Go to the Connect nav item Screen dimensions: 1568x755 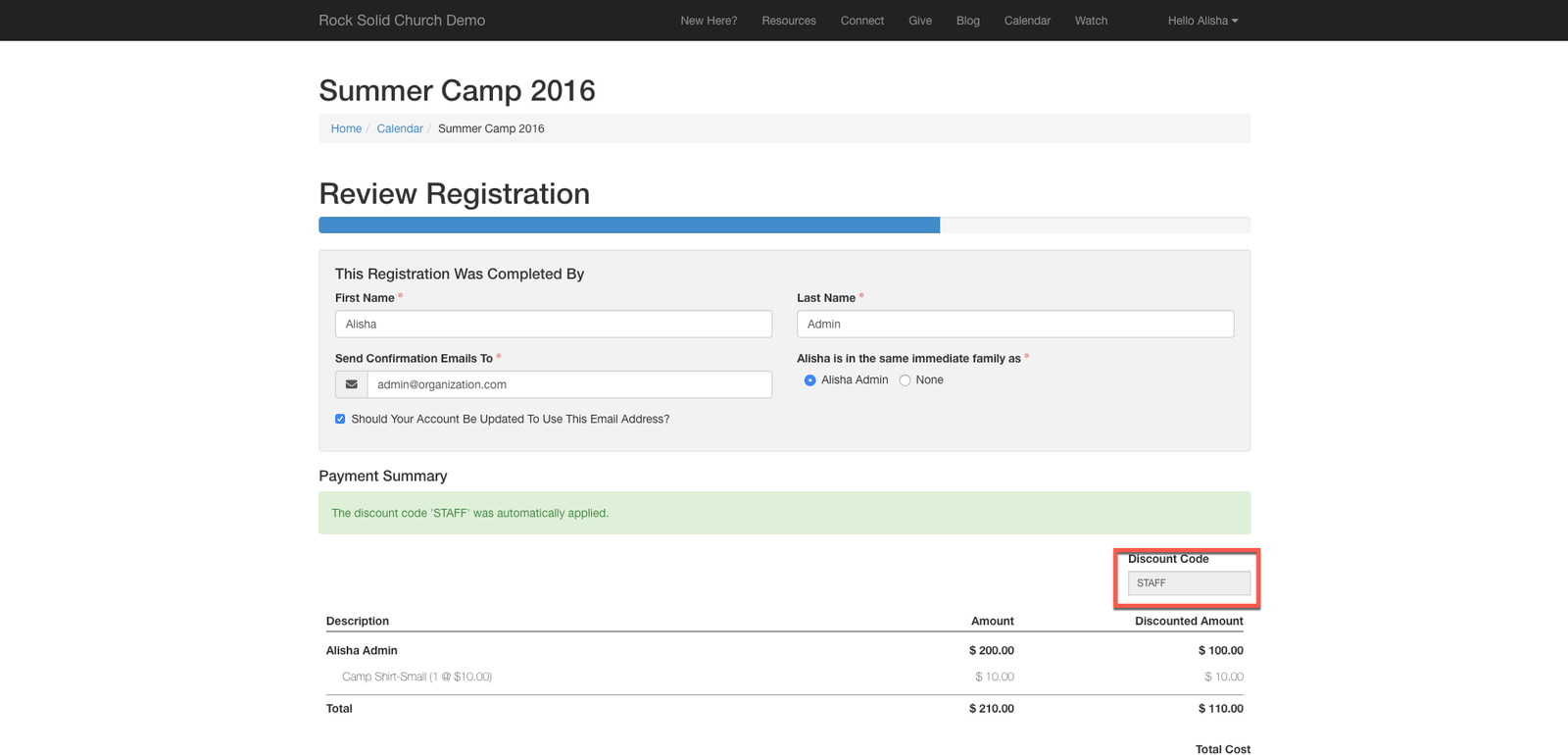pyautogui.click(x=862, y=21)
